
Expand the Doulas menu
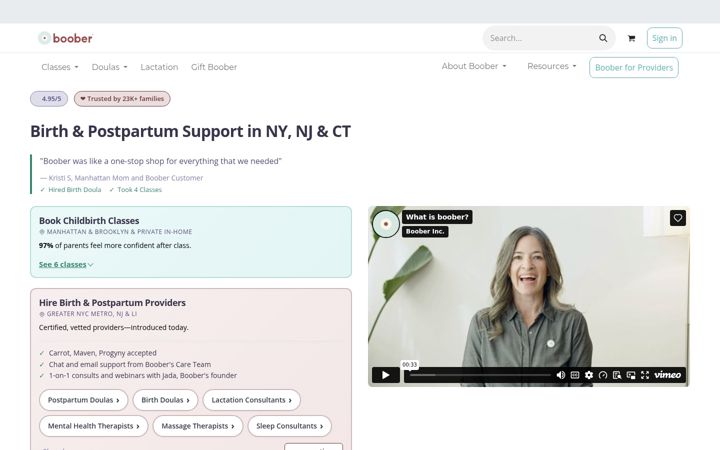[109, 67]
